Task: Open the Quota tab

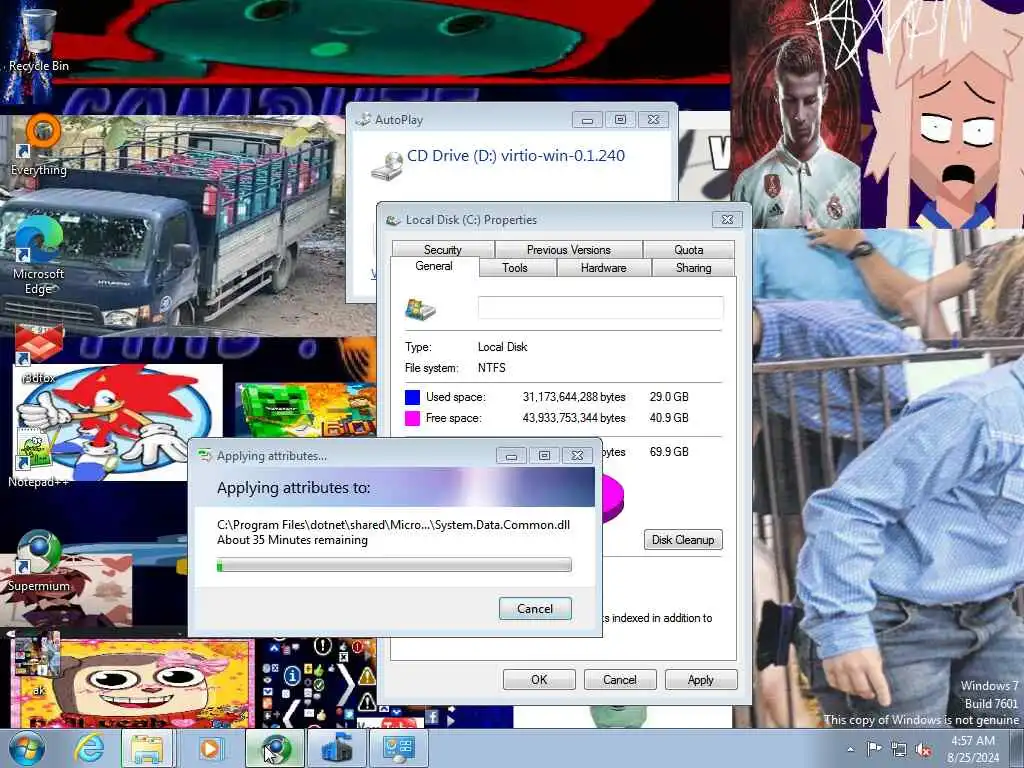Action: (x=689, y=249)
